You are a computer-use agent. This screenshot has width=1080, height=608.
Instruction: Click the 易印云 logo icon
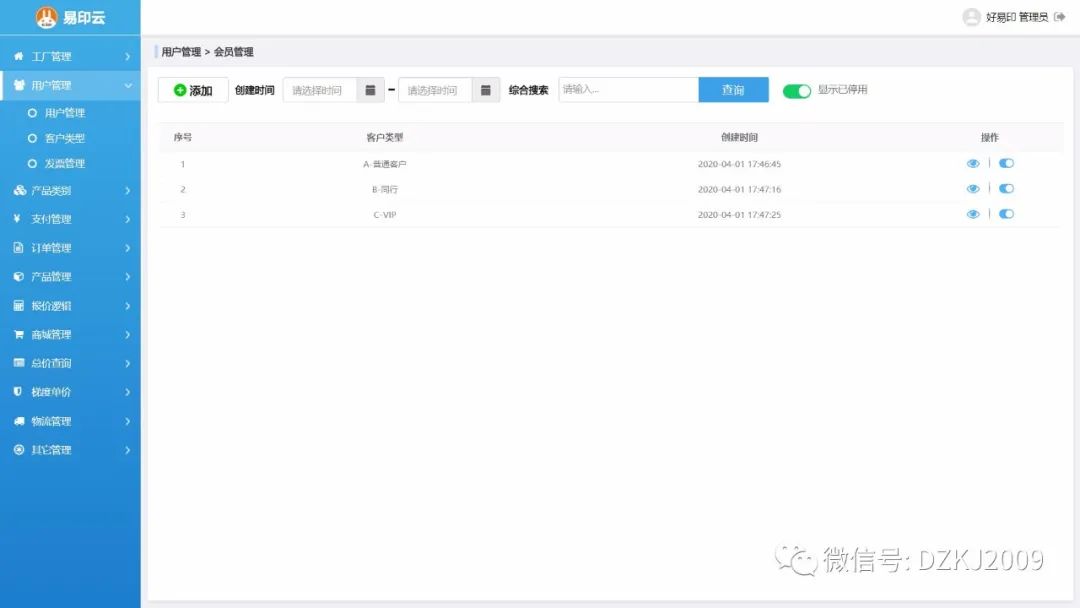tap(46, 17)
